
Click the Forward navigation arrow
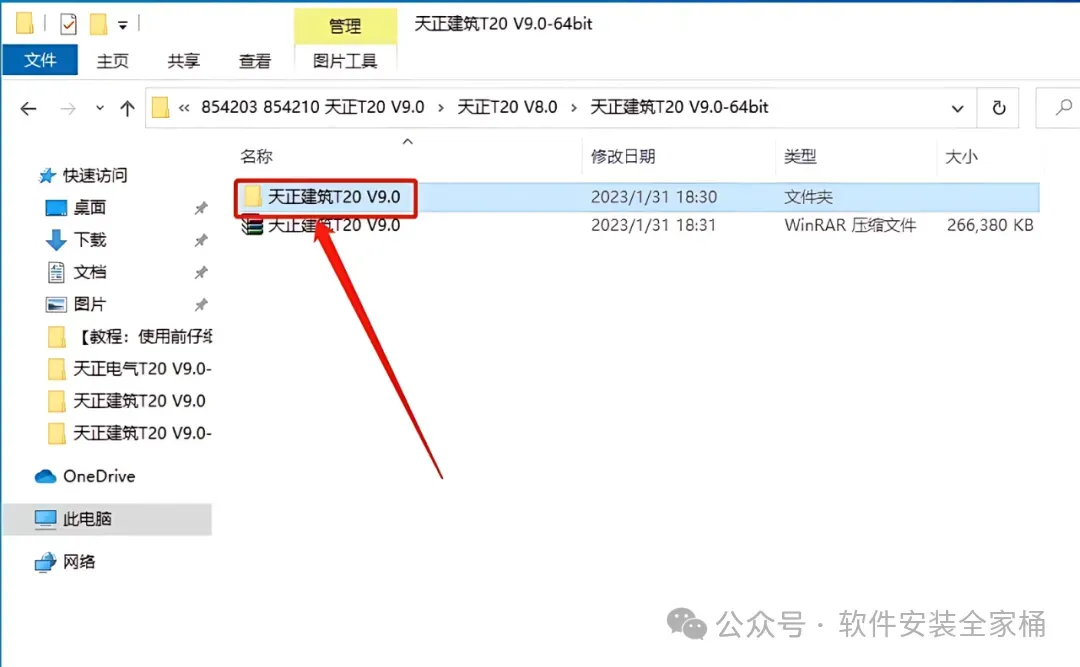68,108
